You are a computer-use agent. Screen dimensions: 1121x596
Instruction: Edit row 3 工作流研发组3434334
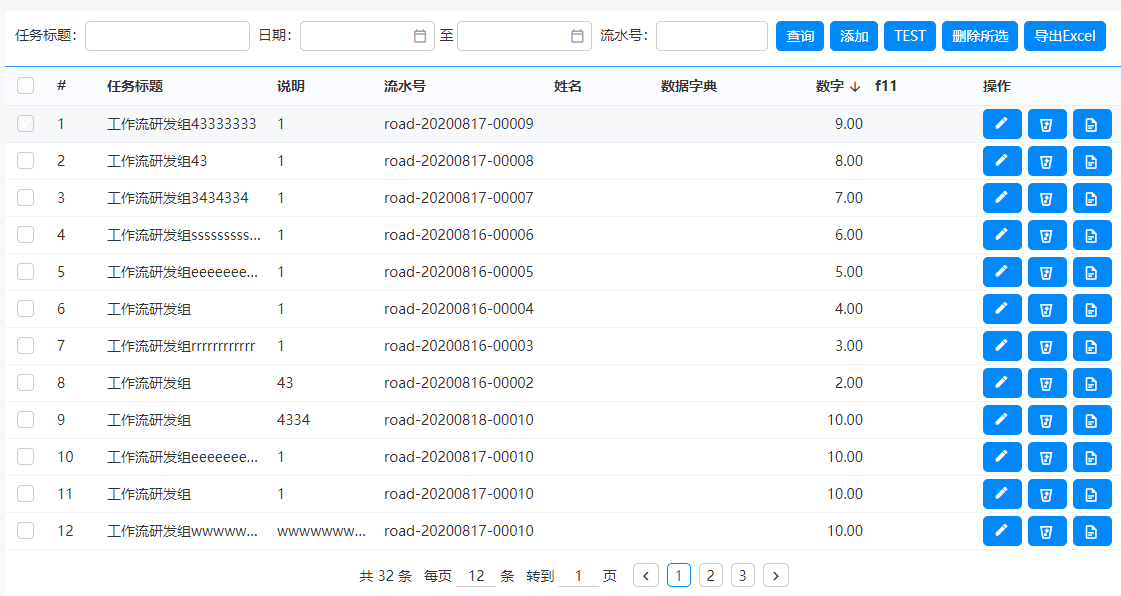1002,198
